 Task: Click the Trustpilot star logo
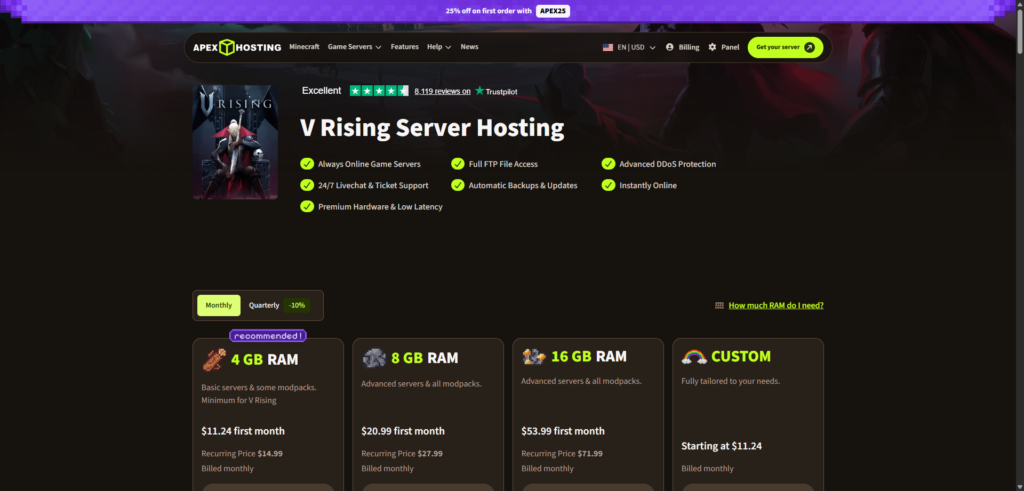(x=480, y=91)
